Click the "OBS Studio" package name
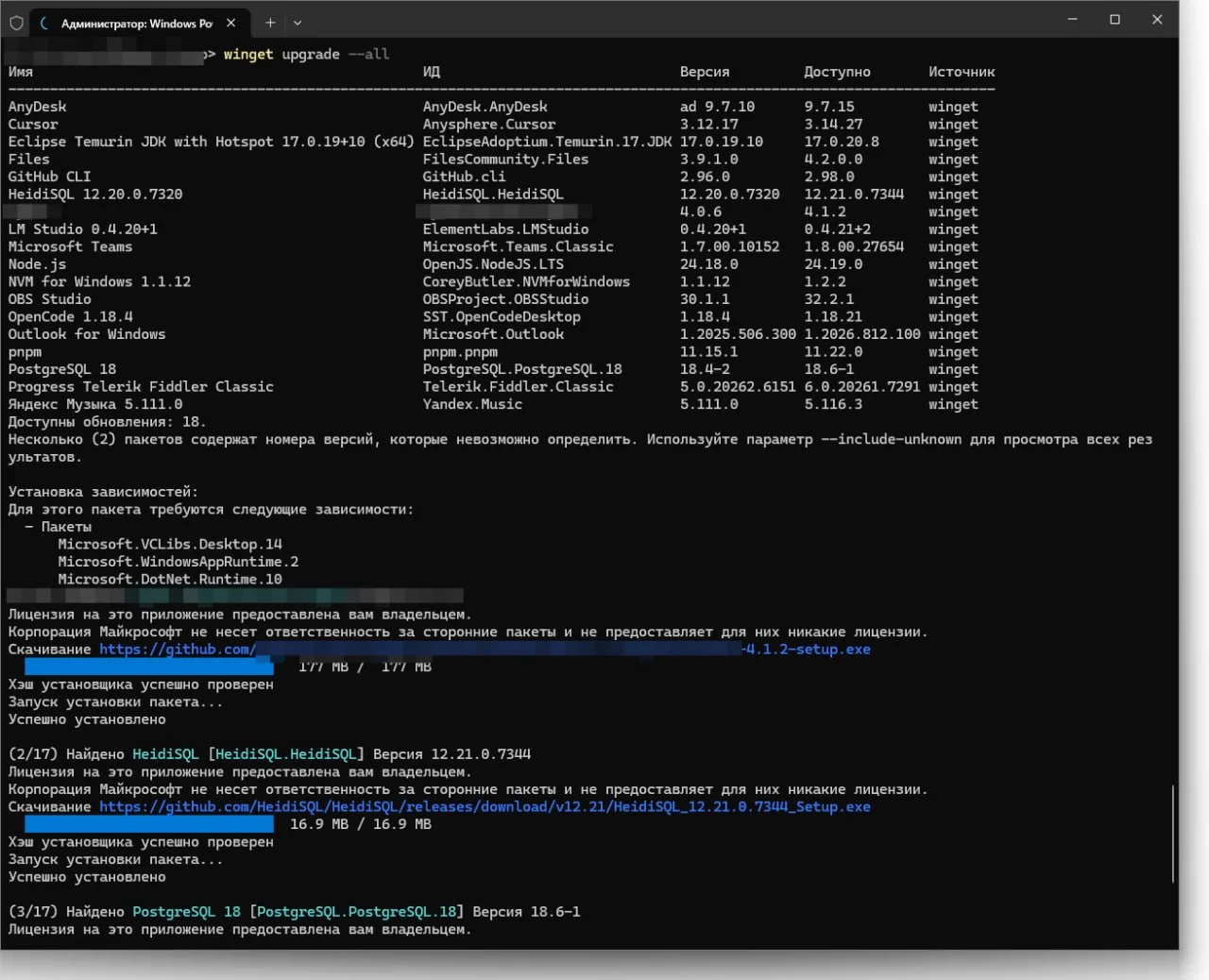This screenshot has height=980, width=1209. (x=50, y=299)
